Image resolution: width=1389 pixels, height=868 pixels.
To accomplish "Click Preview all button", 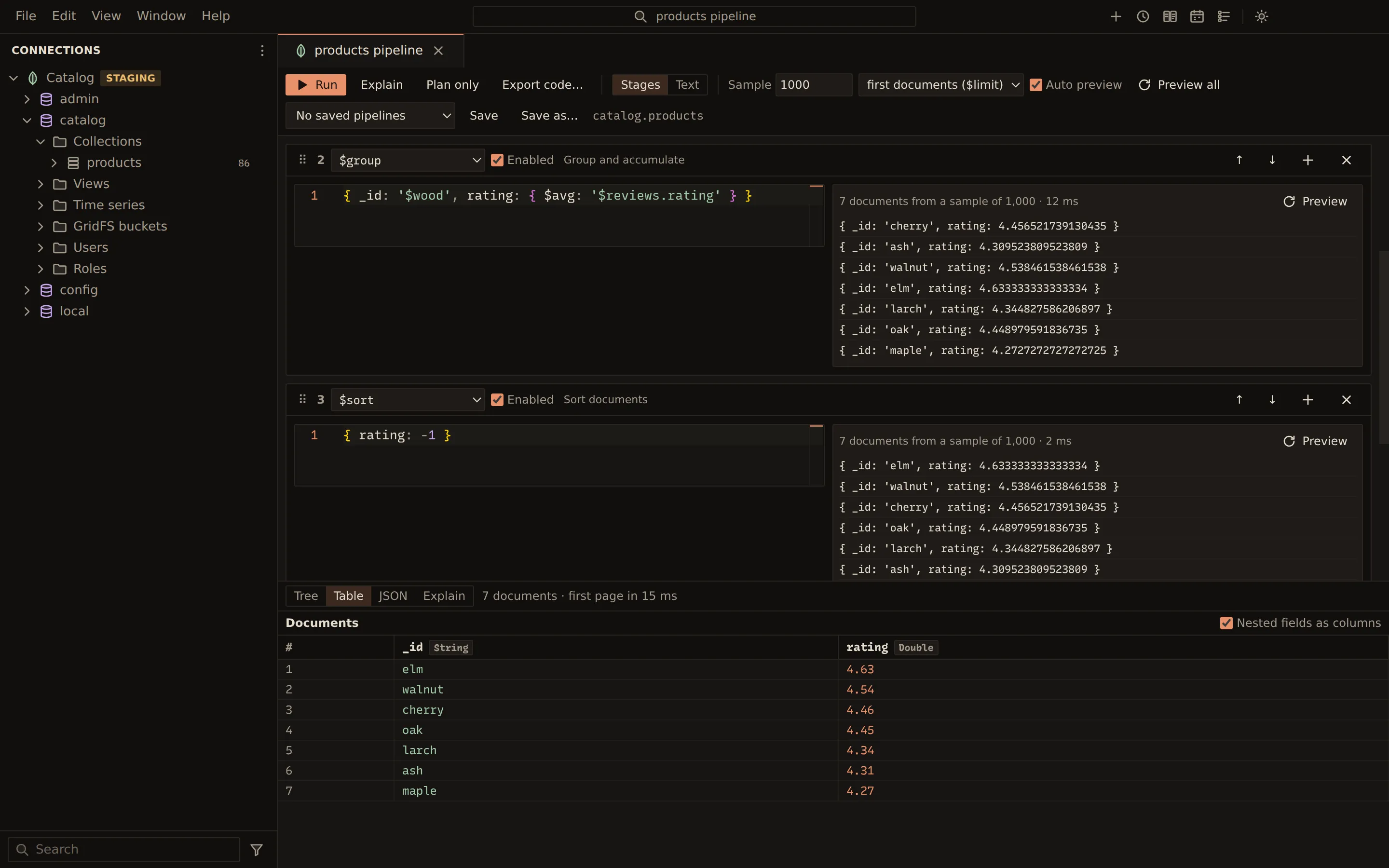I will [1179, 85].
